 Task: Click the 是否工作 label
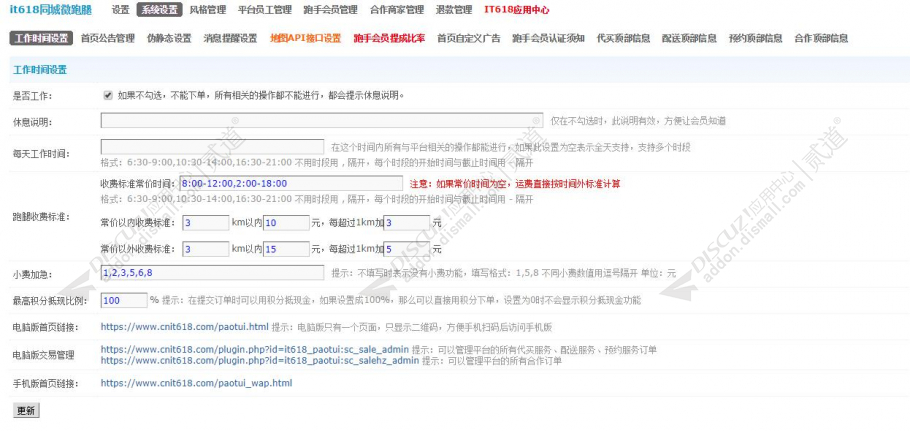[x=32, y=95]
